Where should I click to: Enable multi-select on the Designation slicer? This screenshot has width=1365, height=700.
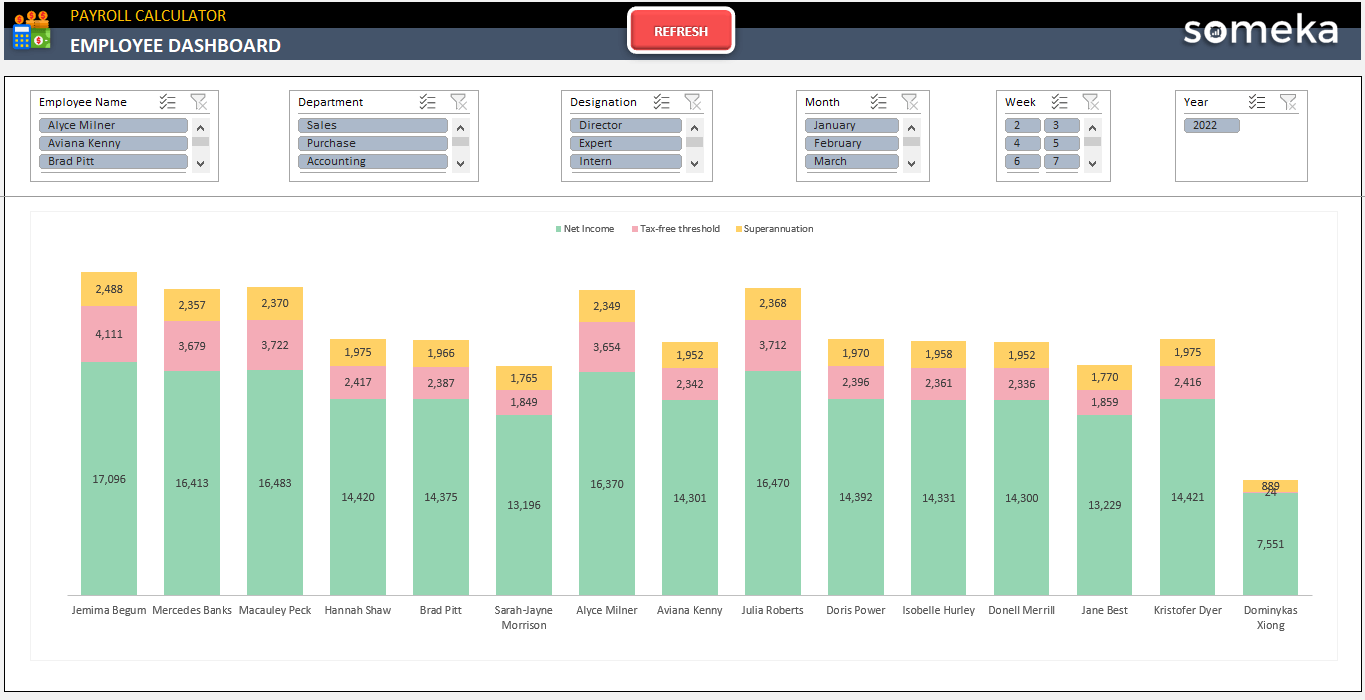[x=660, y=101]
